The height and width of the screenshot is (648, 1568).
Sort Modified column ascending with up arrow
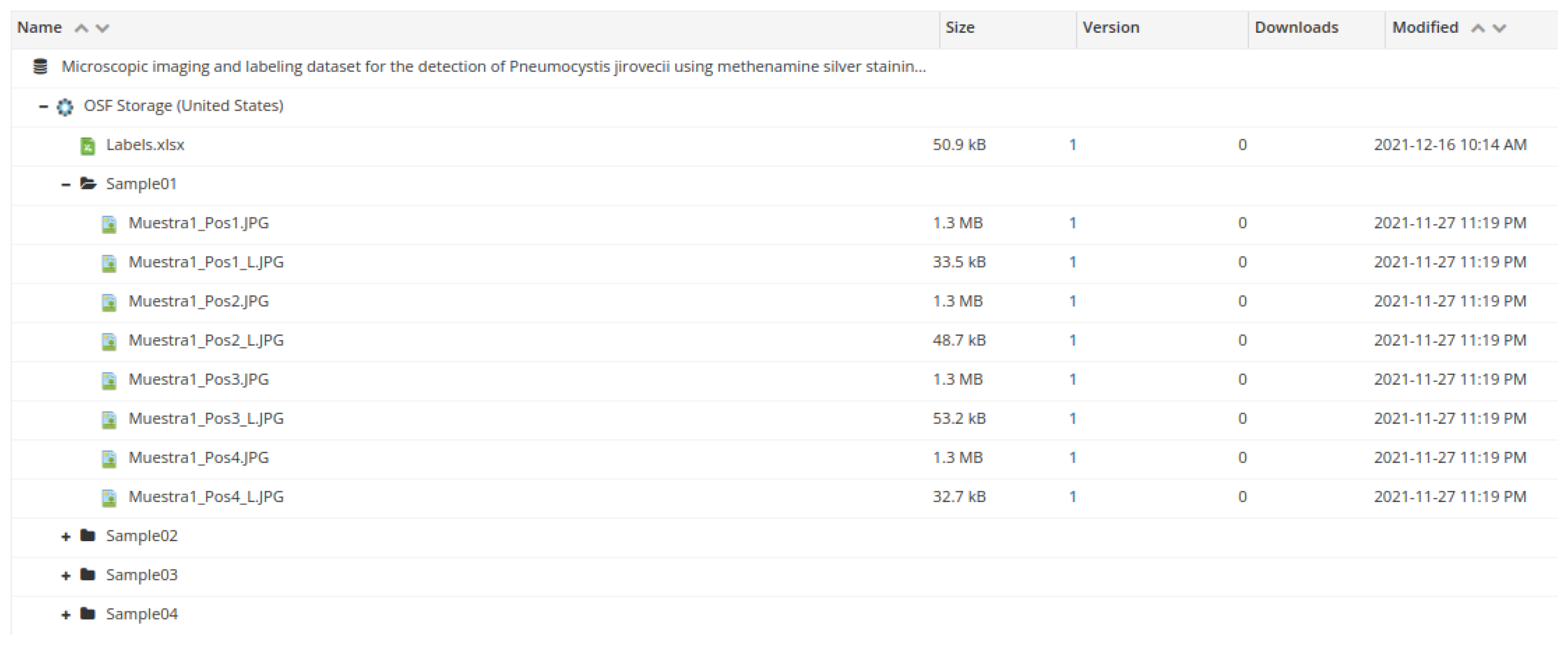click(1477, 28)
